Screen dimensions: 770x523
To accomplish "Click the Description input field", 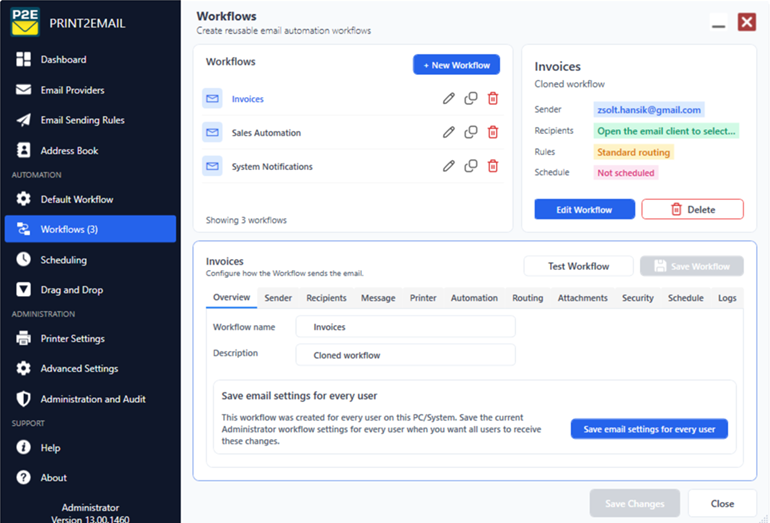I will [405, 355].
